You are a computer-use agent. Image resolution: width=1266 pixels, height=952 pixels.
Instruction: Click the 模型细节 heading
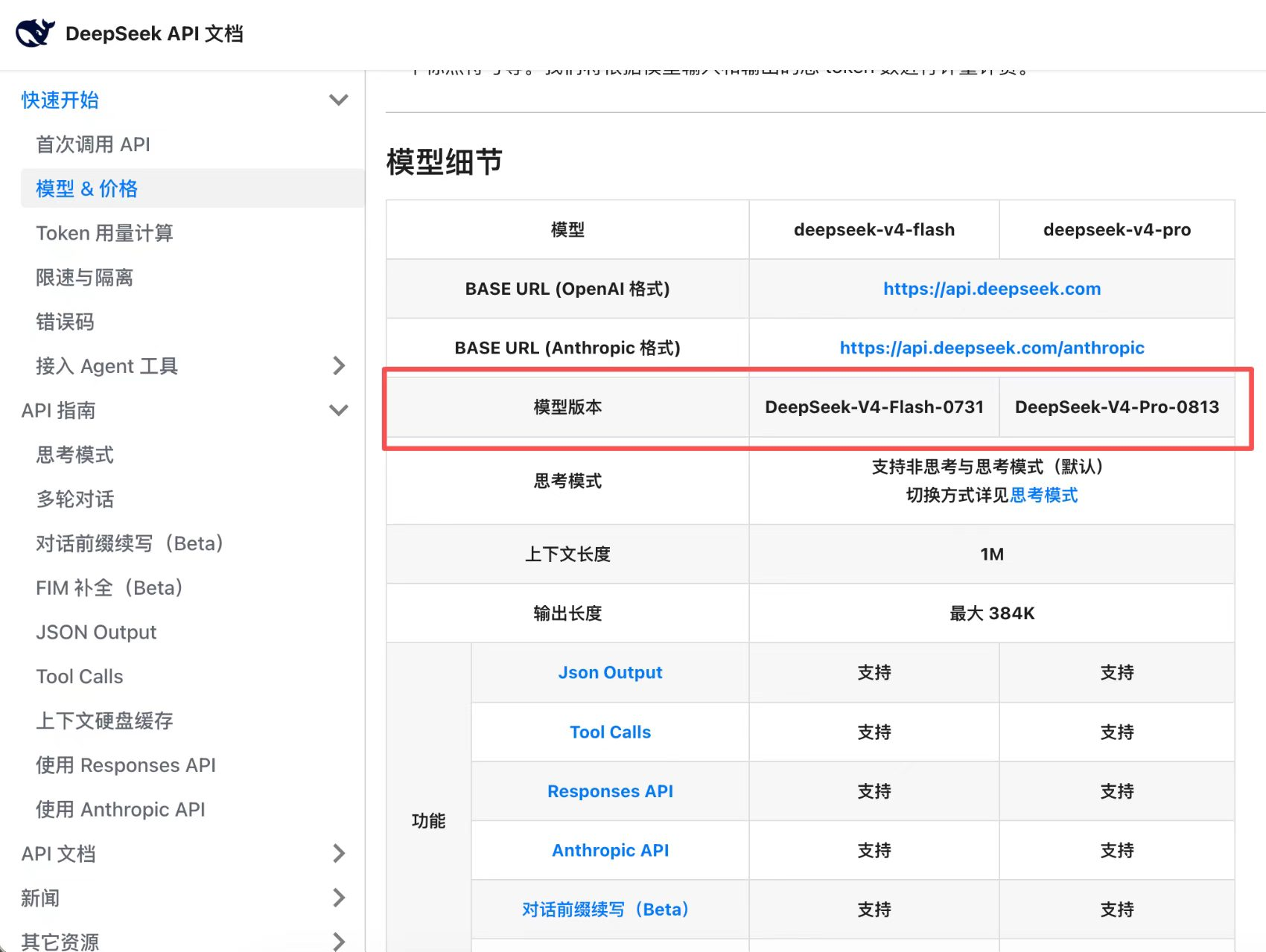click(x=445, y=162)
